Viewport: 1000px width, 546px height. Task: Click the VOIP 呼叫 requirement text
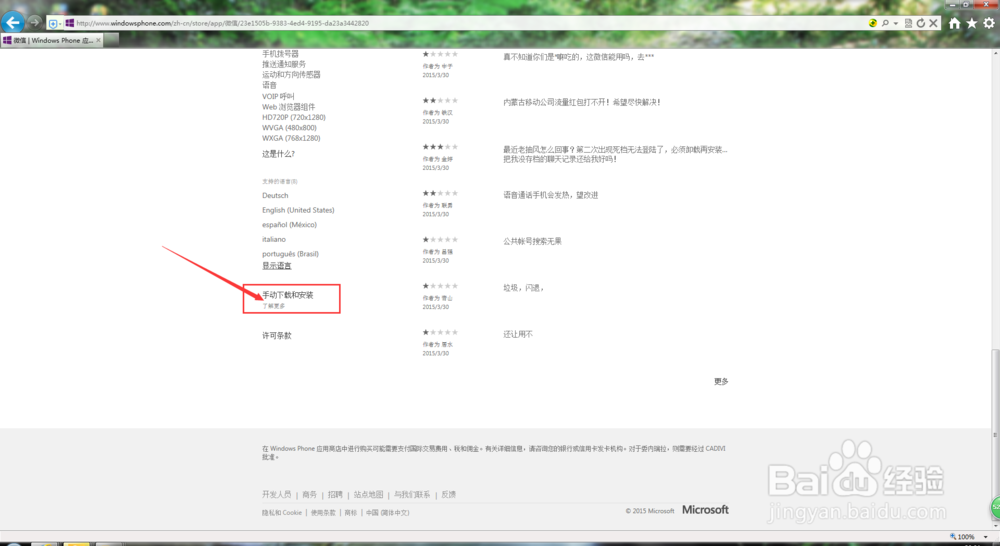pos(278,97)
